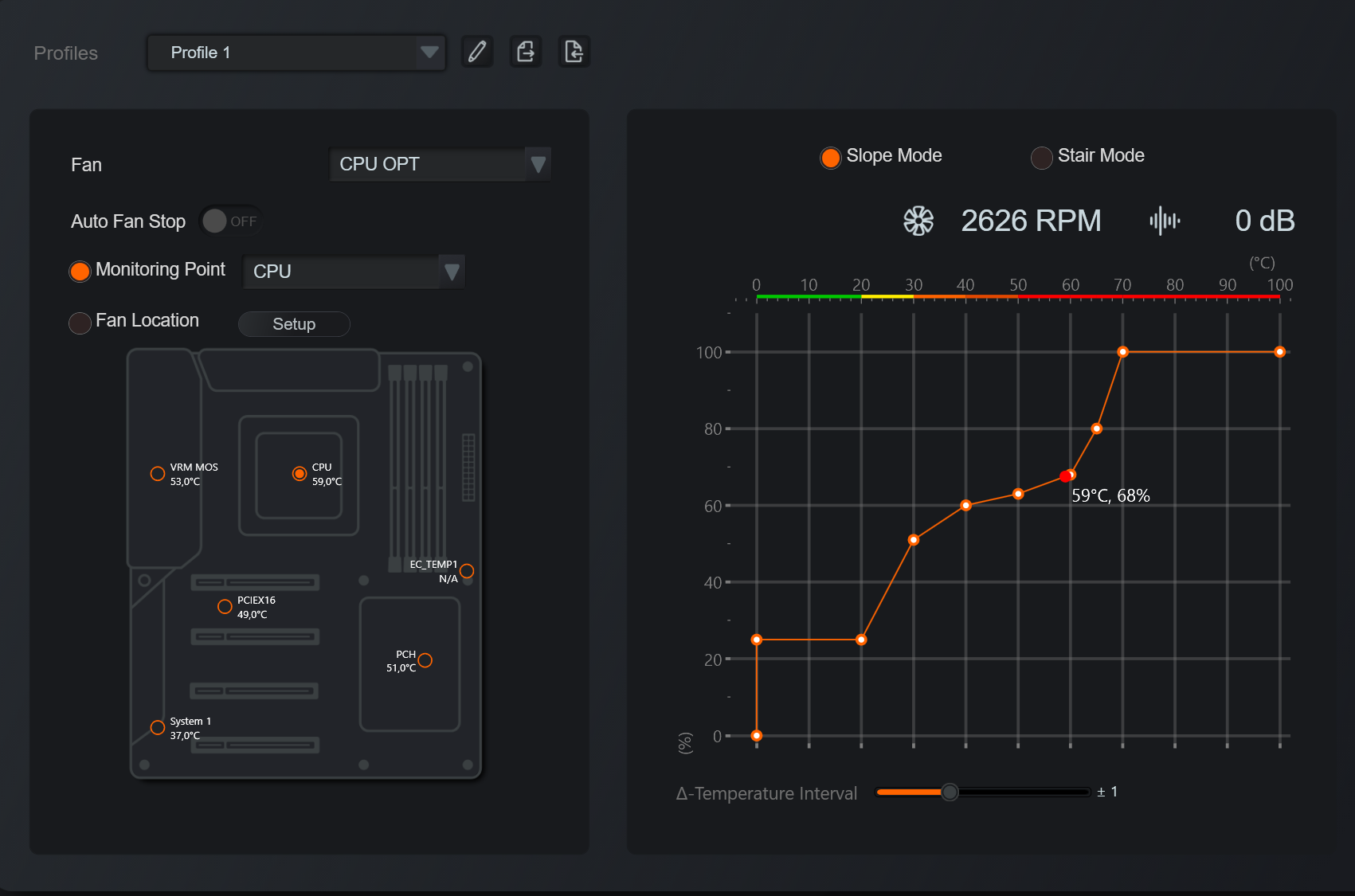Click the pencil edit profile icon
Viewport: 1355px width, 896px height.
click(477, 53)
